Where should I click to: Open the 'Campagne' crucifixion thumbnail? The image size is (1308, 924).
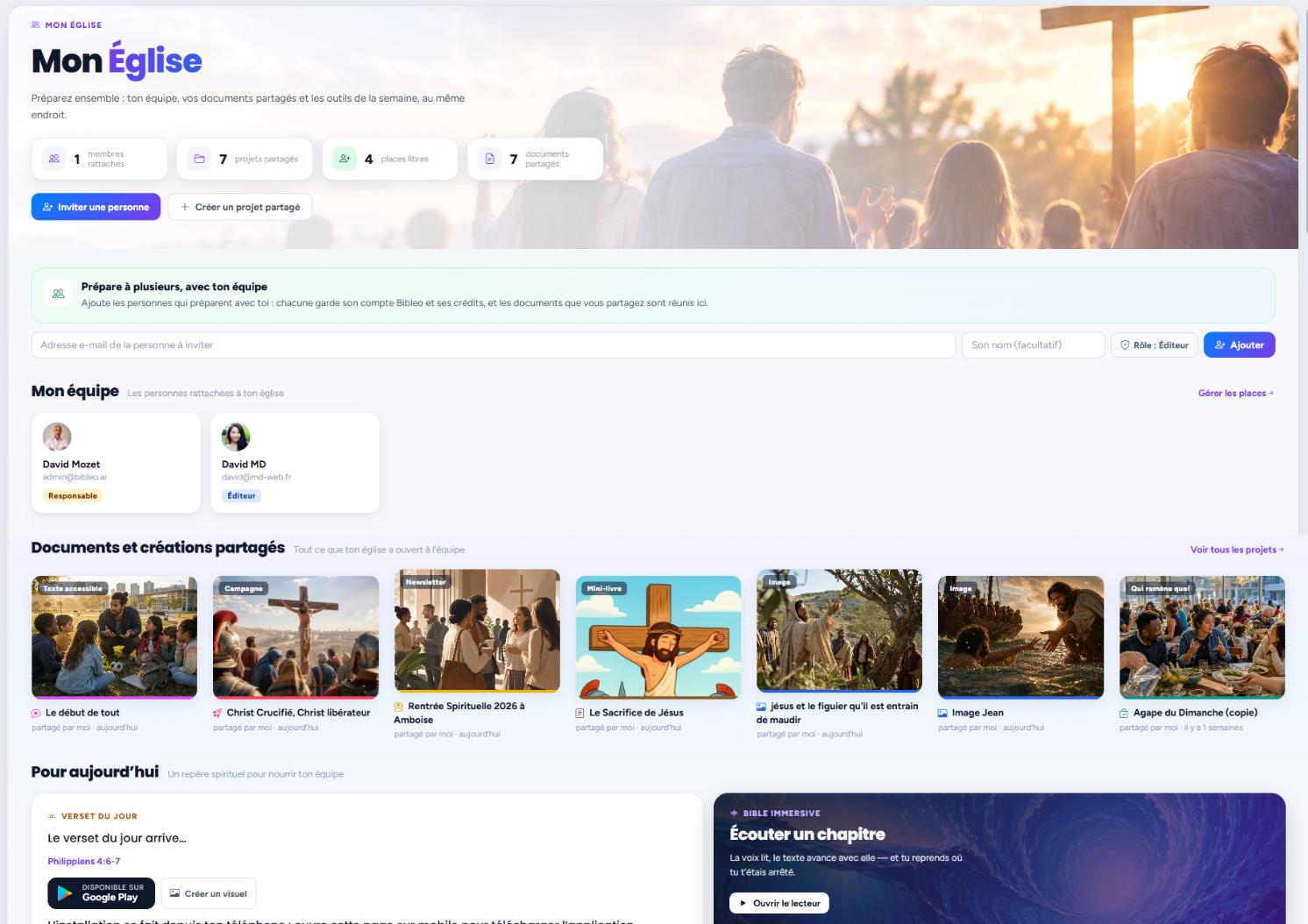(295, 637)
